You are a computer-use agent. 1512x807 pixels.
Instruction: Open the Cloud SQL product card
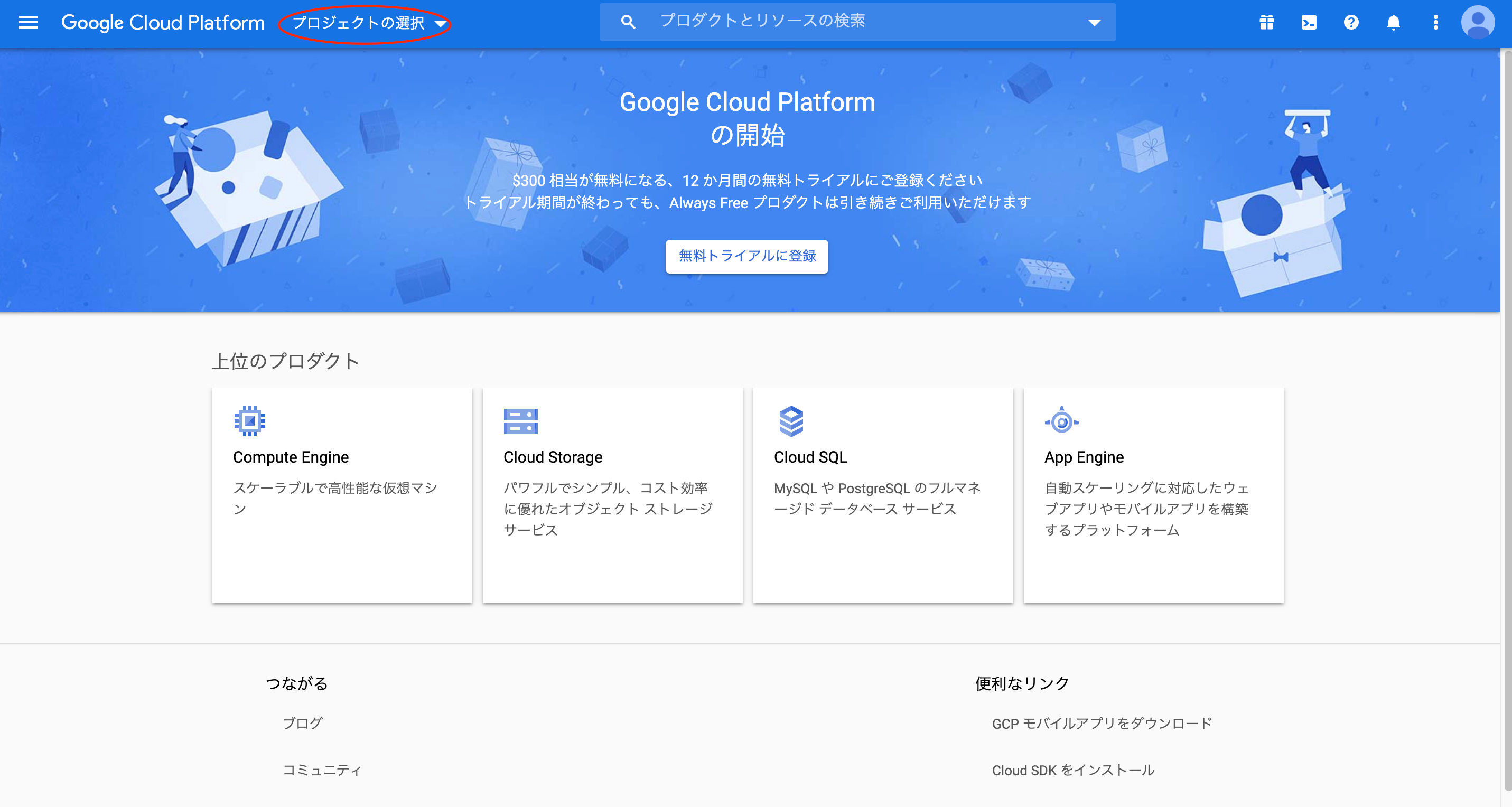click(883, 494)
